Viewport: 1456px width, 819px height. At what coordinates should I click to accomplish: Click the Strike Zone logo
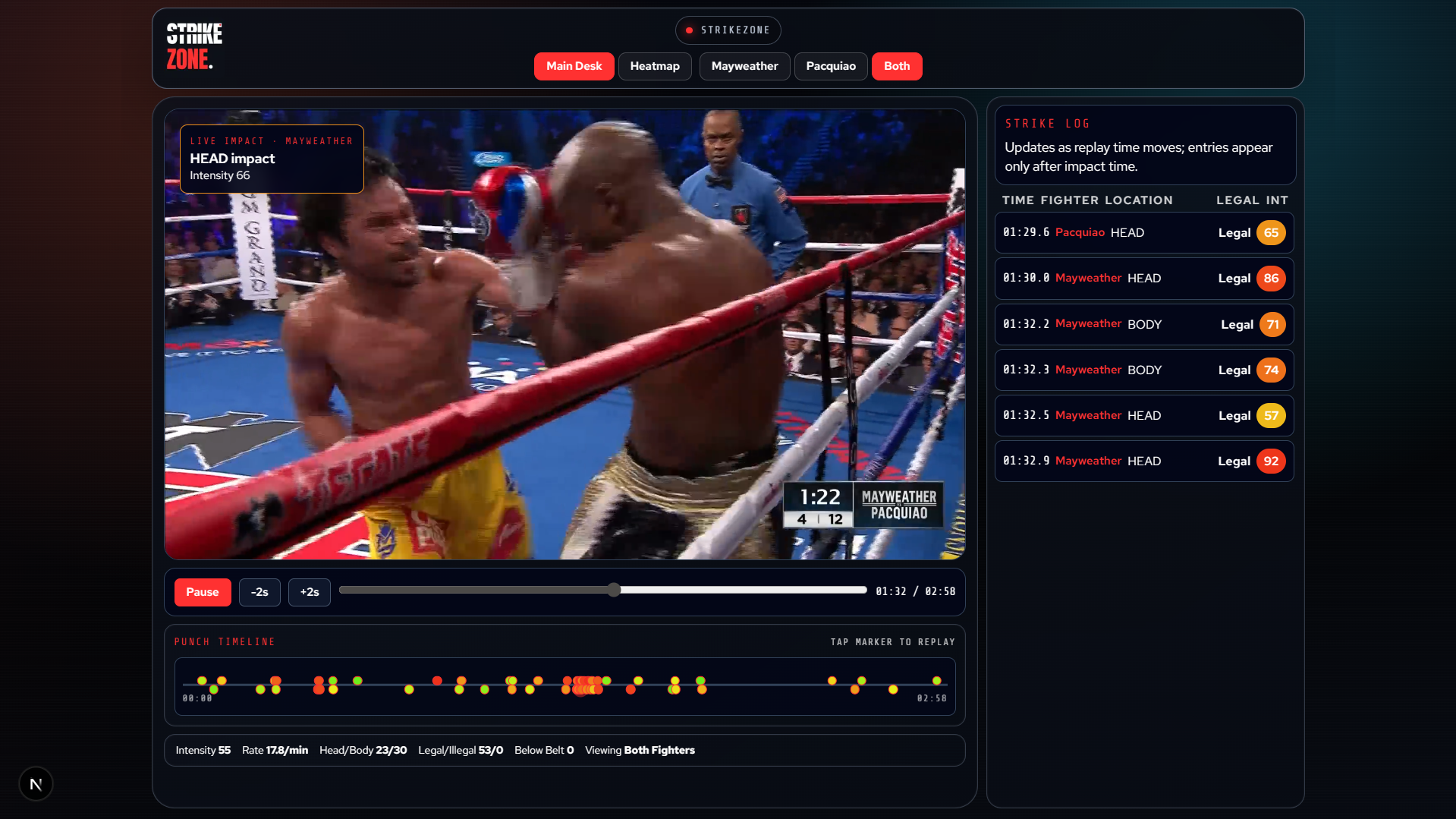pos(194,46)
